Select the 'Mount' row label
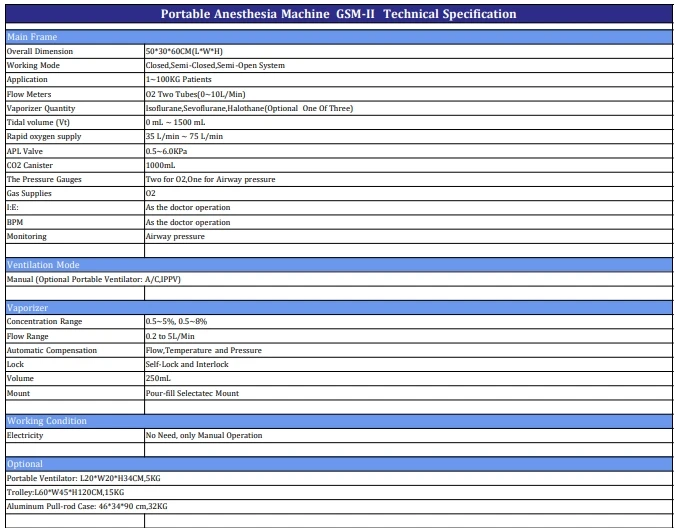Viewport: 675px width, 528px height. pyautogui.click(x=18, y=394)
